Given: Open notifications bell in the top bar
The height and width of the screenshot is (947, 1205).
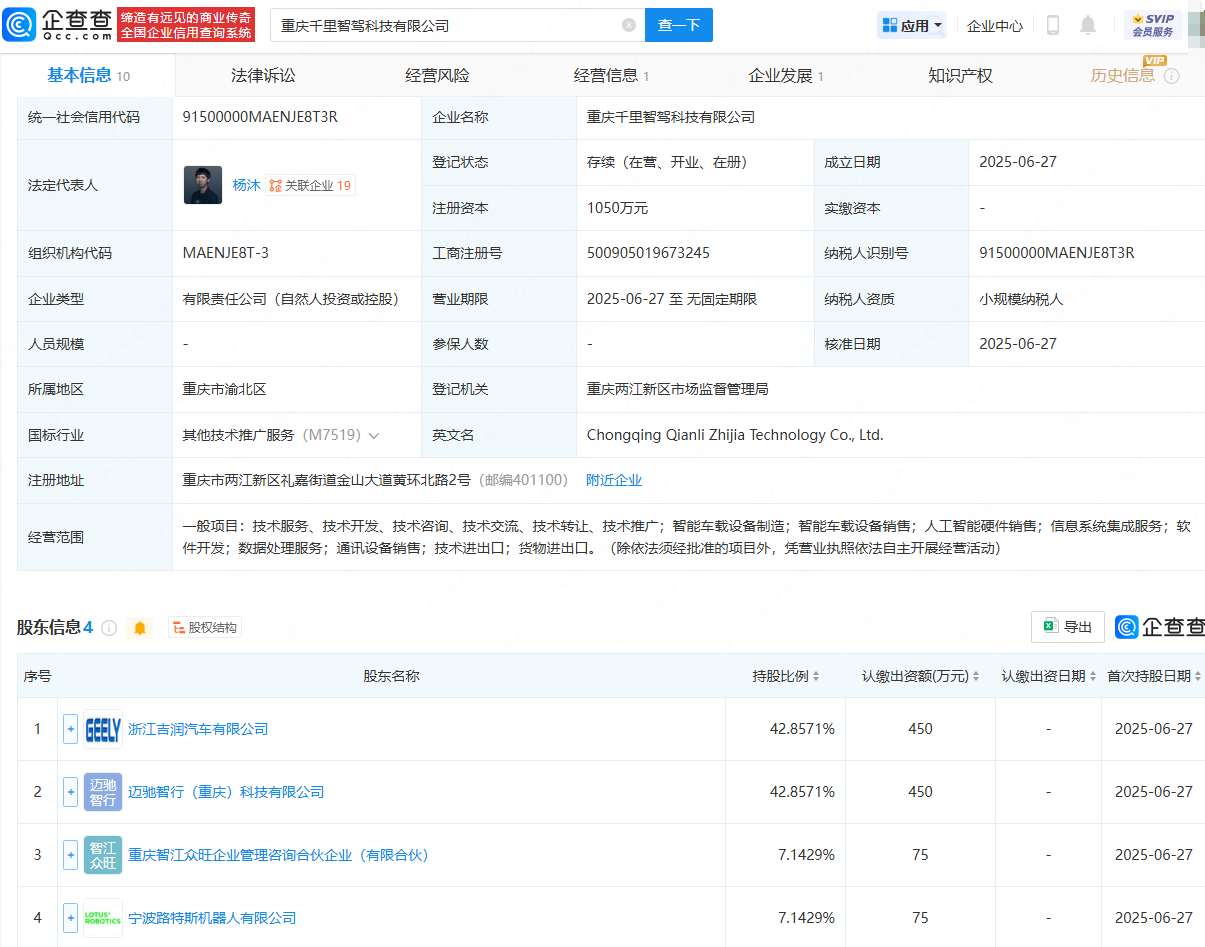Looking at the screenshot, I should coord(1088,25).
